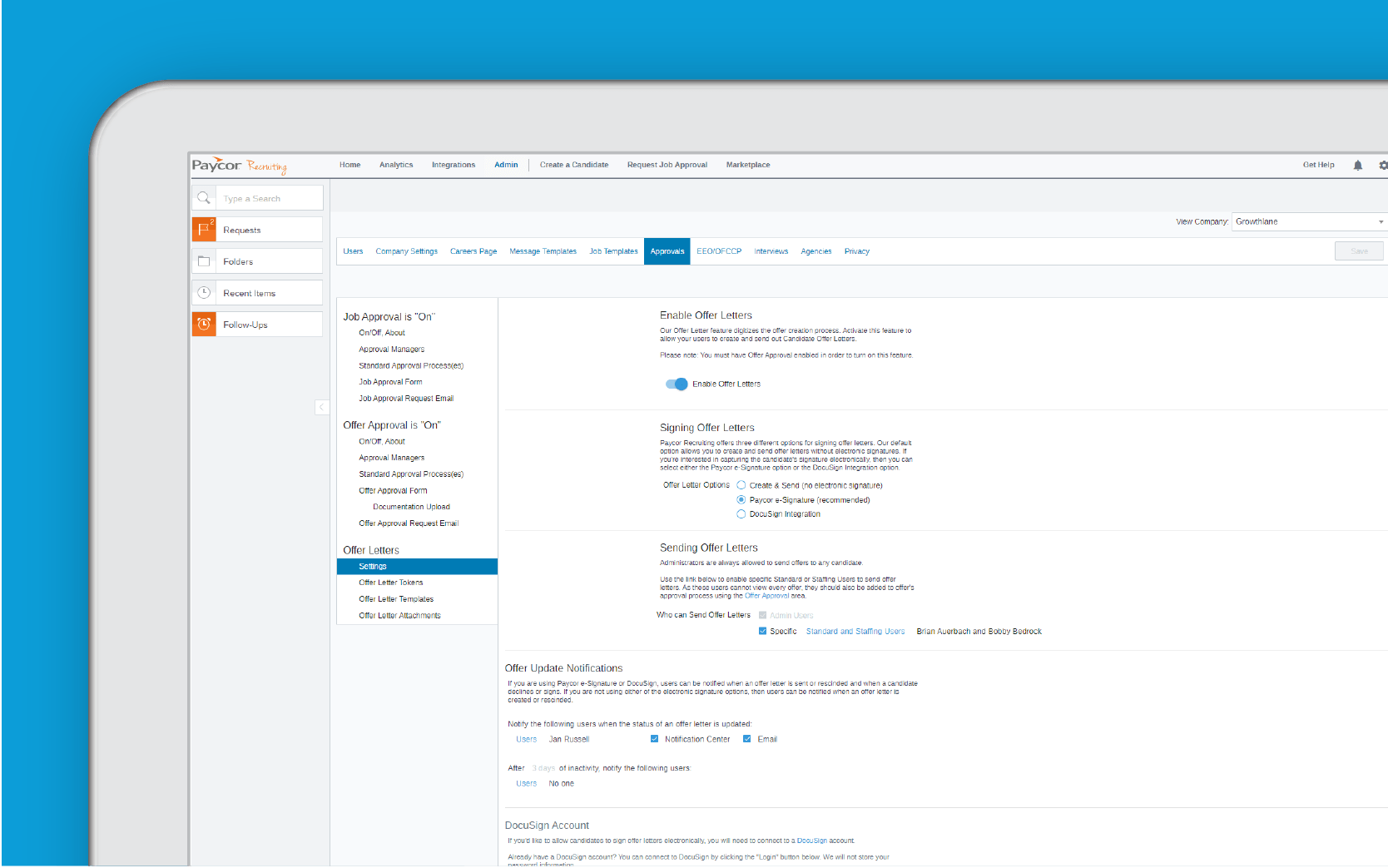This screenshot has height=868, width=1388.
Task: Switch to the Privacy tab
Action: click(x=856, y=251)
